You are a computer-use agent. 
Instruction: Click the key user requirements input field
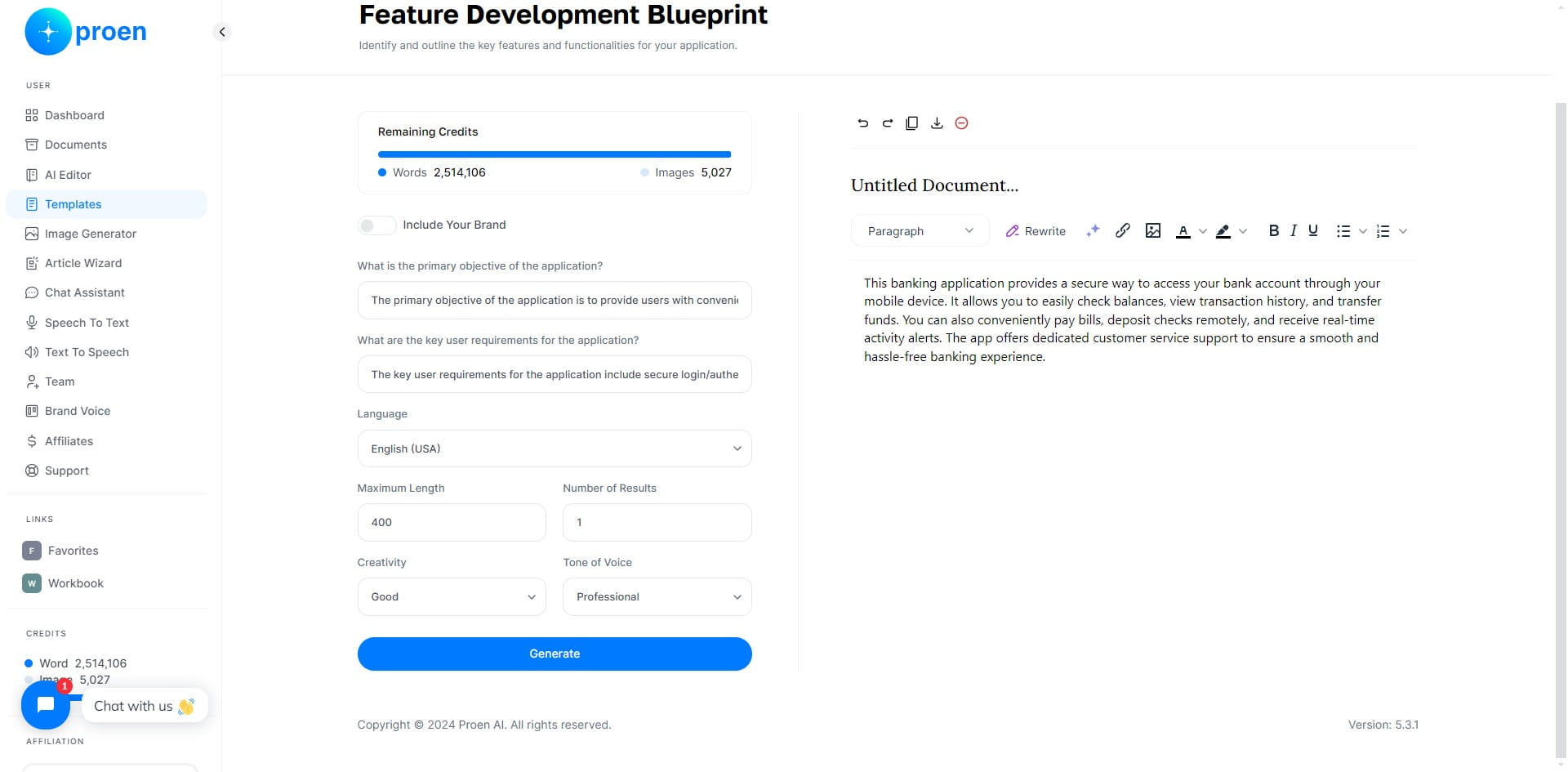pos(555,374)
